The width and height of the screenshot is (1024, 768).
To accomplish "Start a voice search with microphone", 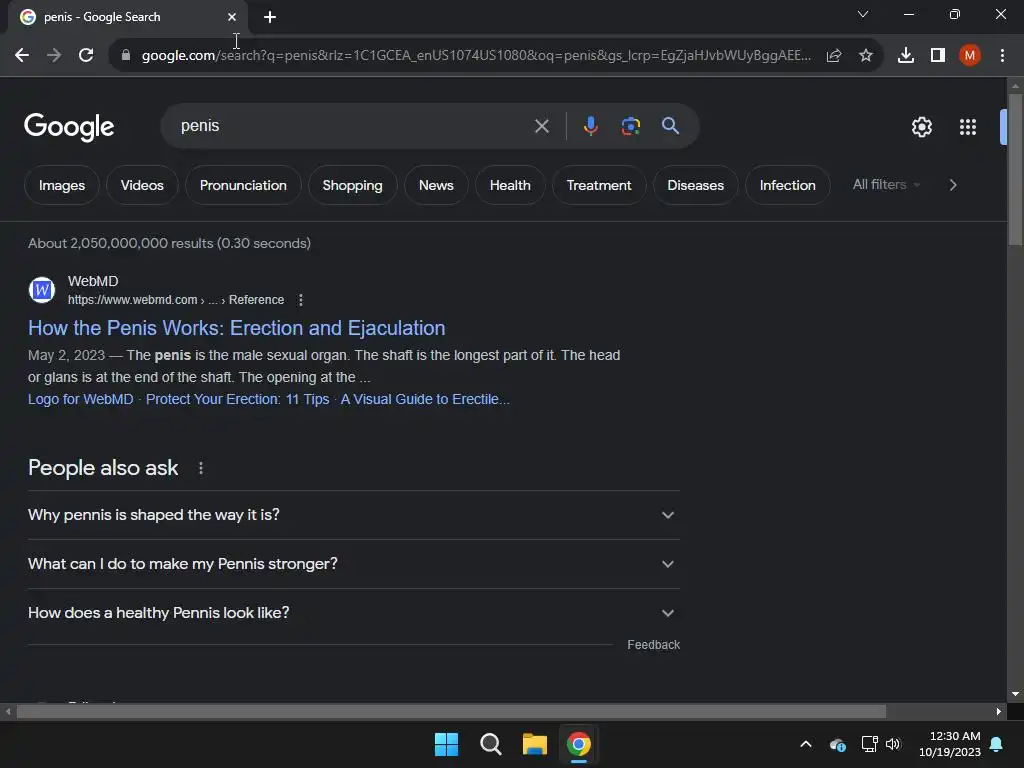I will [x=590, y=126].
